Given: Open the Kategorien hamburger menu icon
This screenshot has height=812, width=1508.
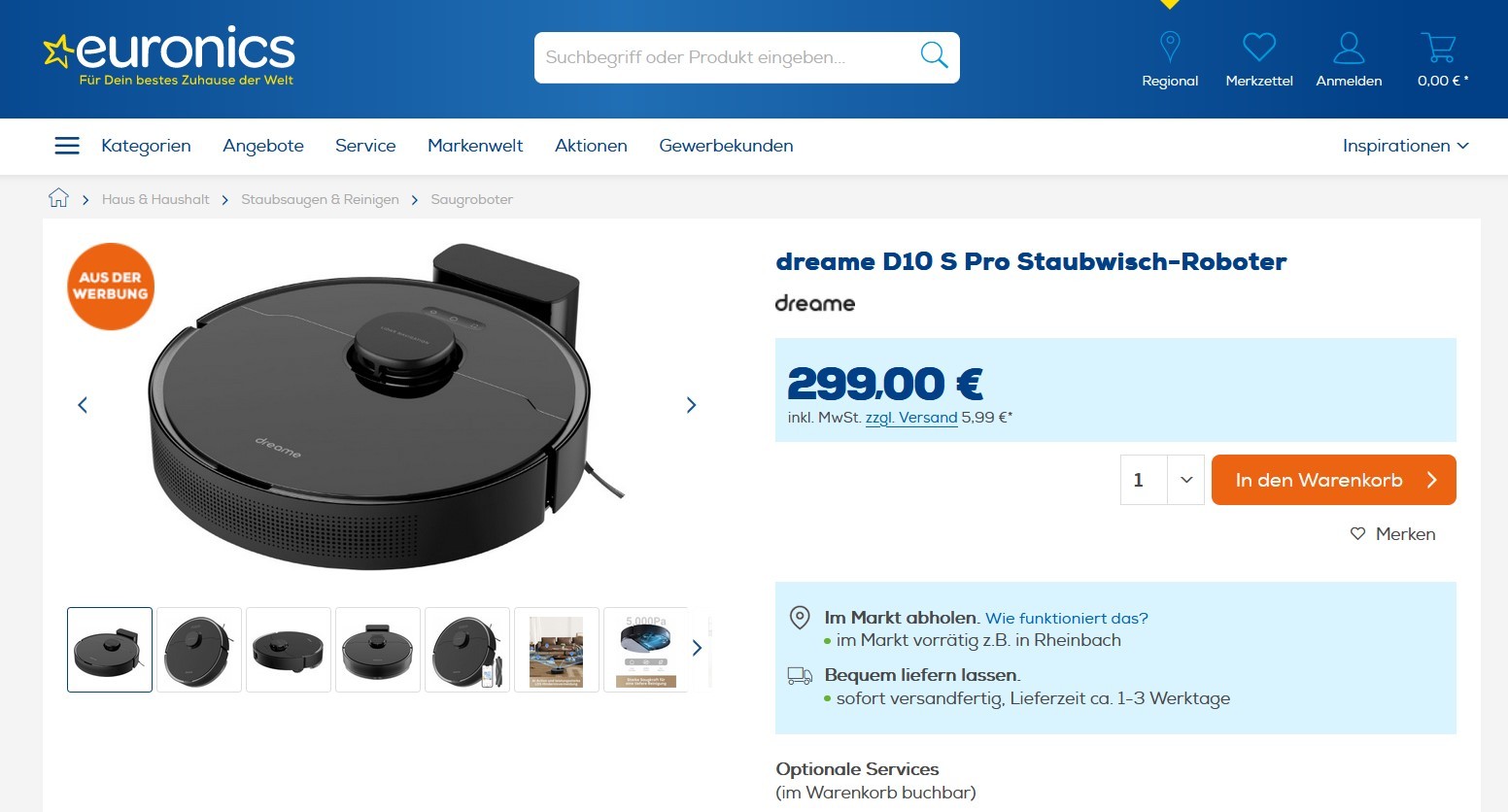Looking at the screenshot, I should click(67, 146).
